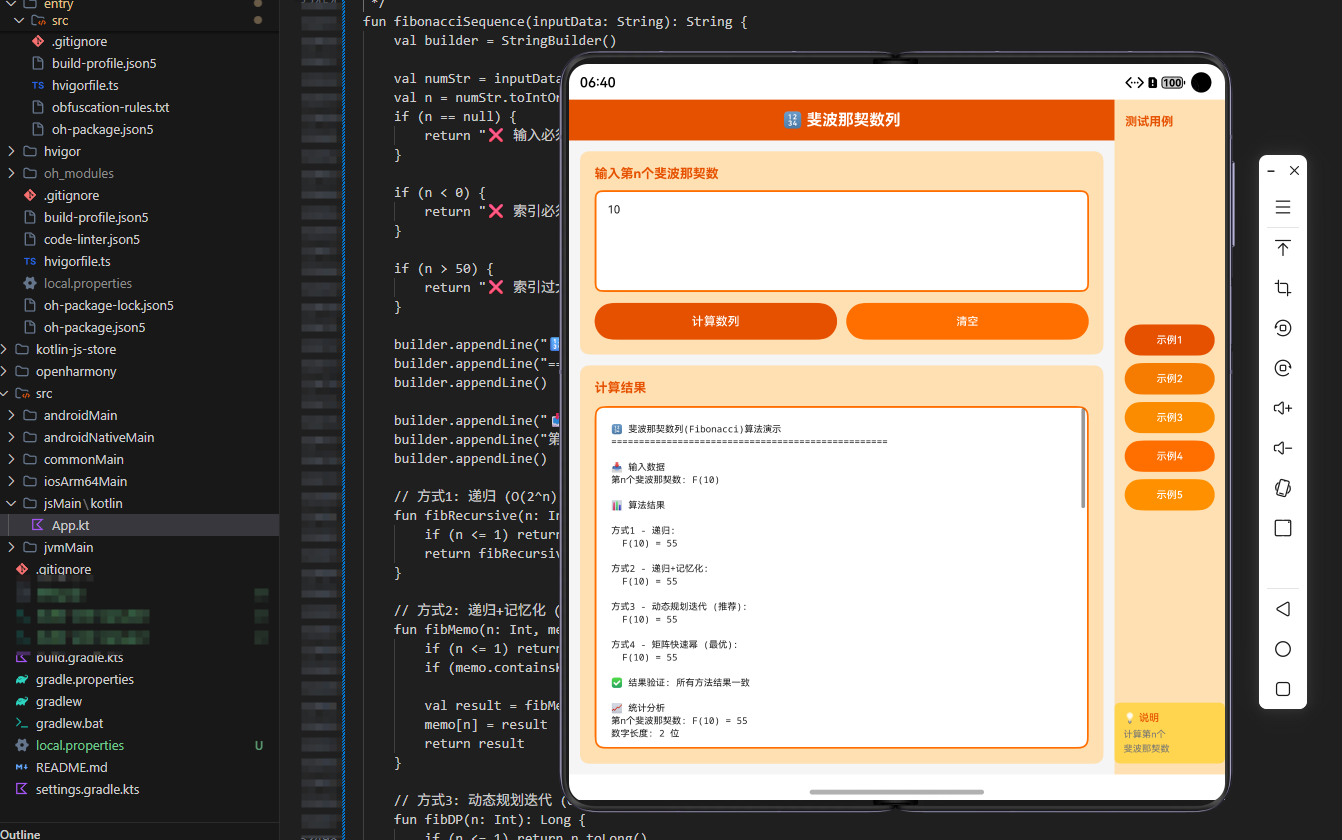Image resolution: width=1342 pixels, height=840 pixels.
Task: Run test case 示例1
Action: [x=1169, y=340]
